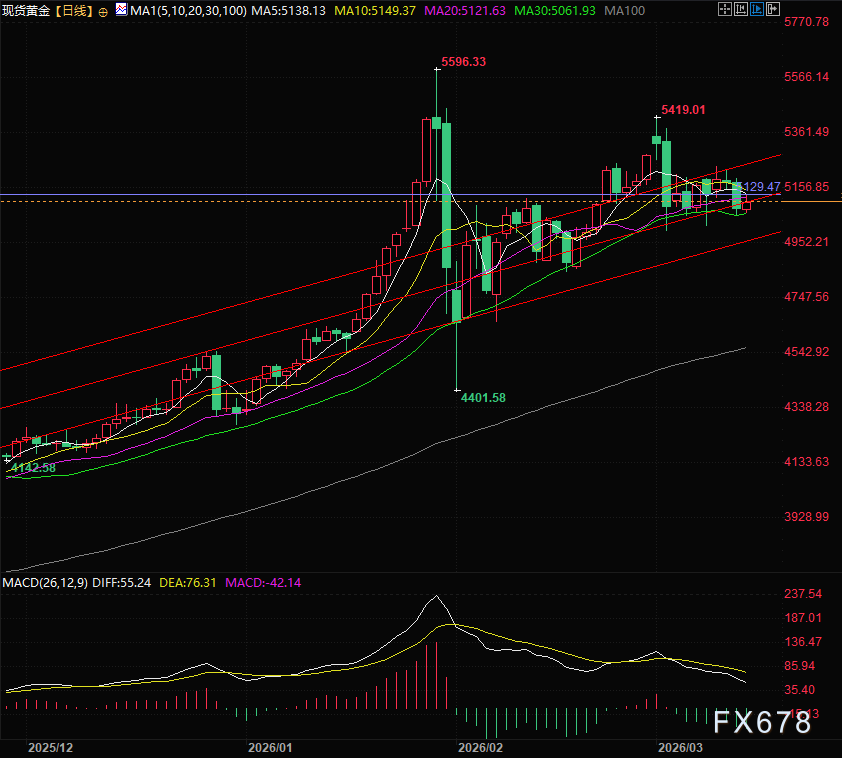Screen dimensions: 842x758
Task: Click the FX678 watermark logo
Action: [x=761, y=723]
